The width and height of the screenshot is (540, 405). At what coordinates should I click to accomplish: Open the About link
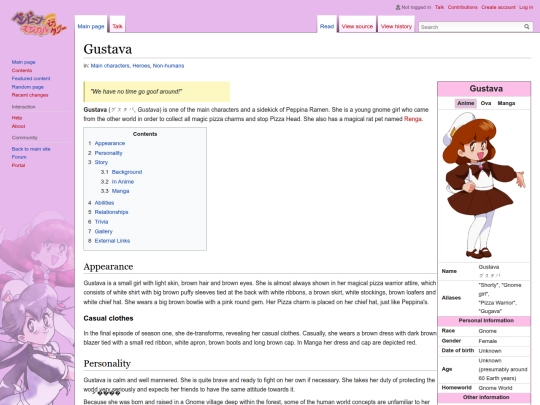(x=18, y=126)
